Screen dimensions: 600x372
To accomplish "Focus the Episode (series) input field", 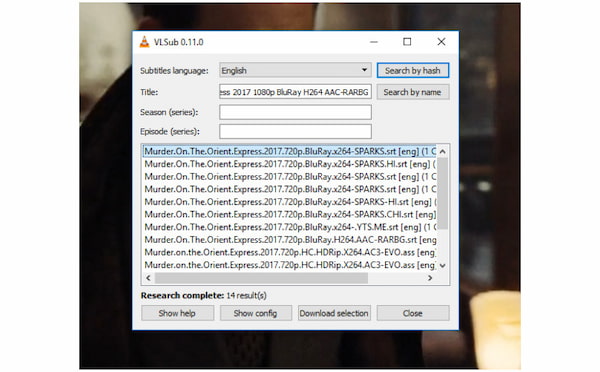I will click(295, 131).
